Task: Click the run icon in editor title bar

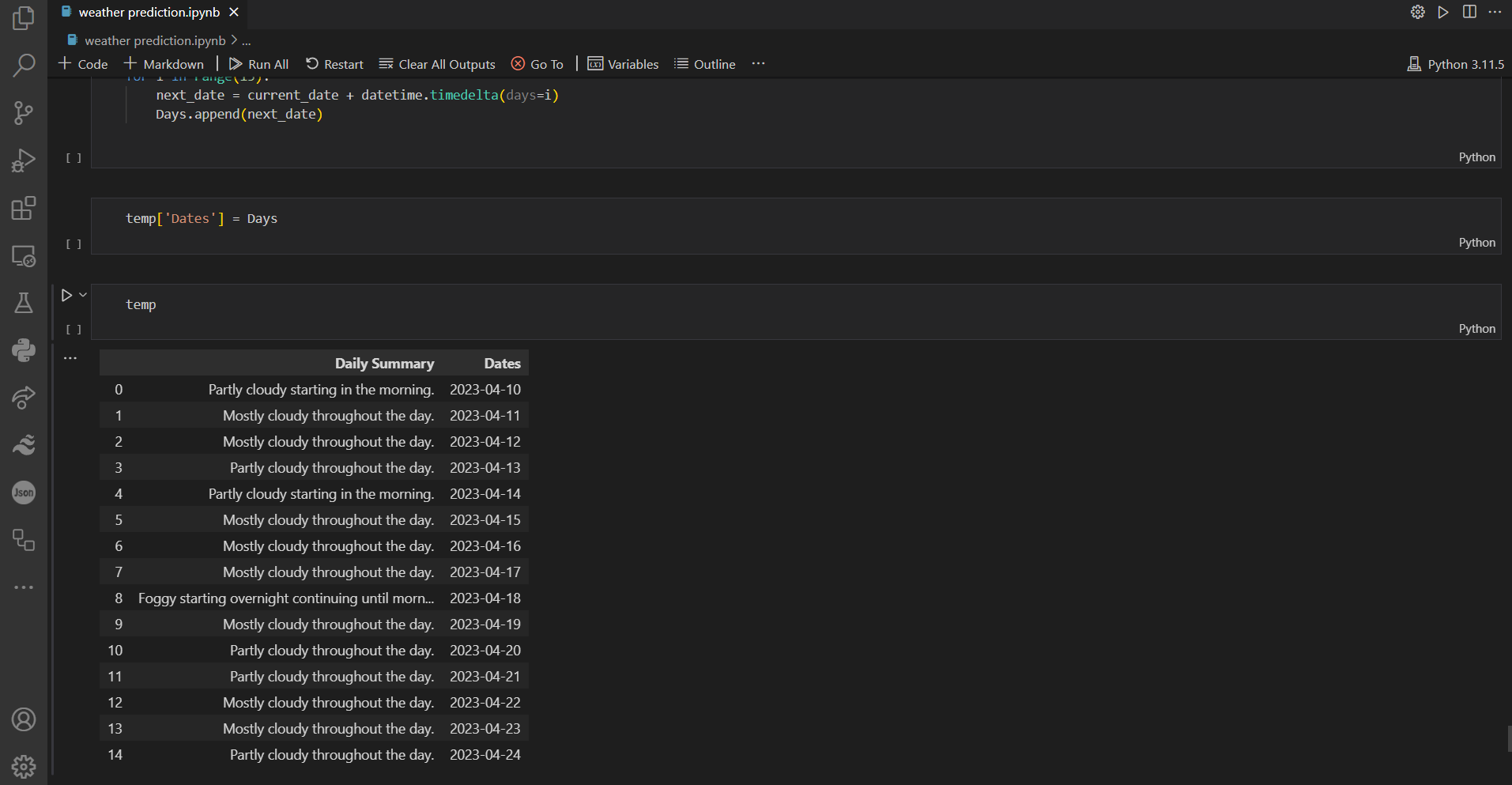Action: (1443, 12)
